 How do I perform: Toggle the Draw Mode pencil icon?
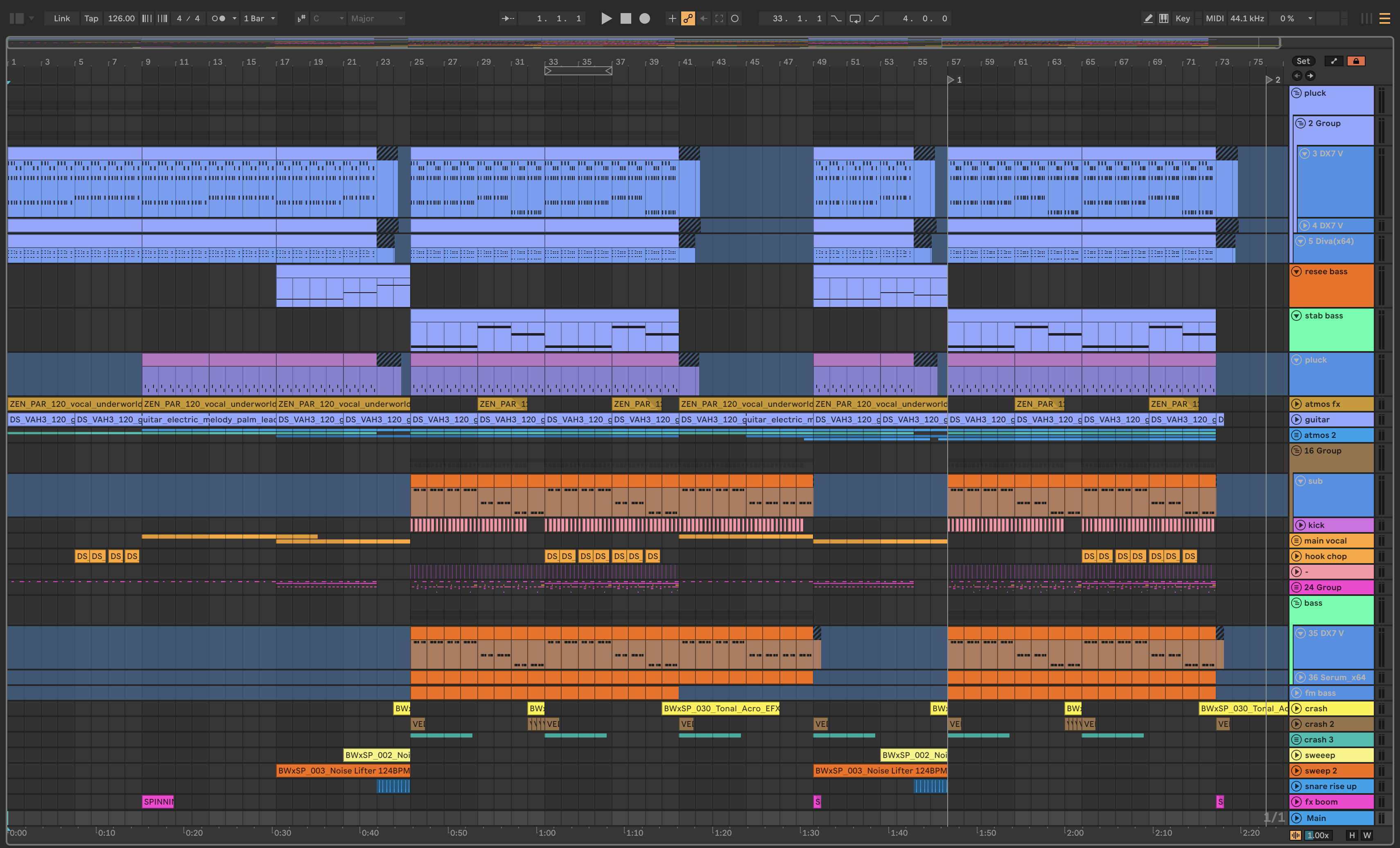pyautogui.click(x=1148, y=18)
